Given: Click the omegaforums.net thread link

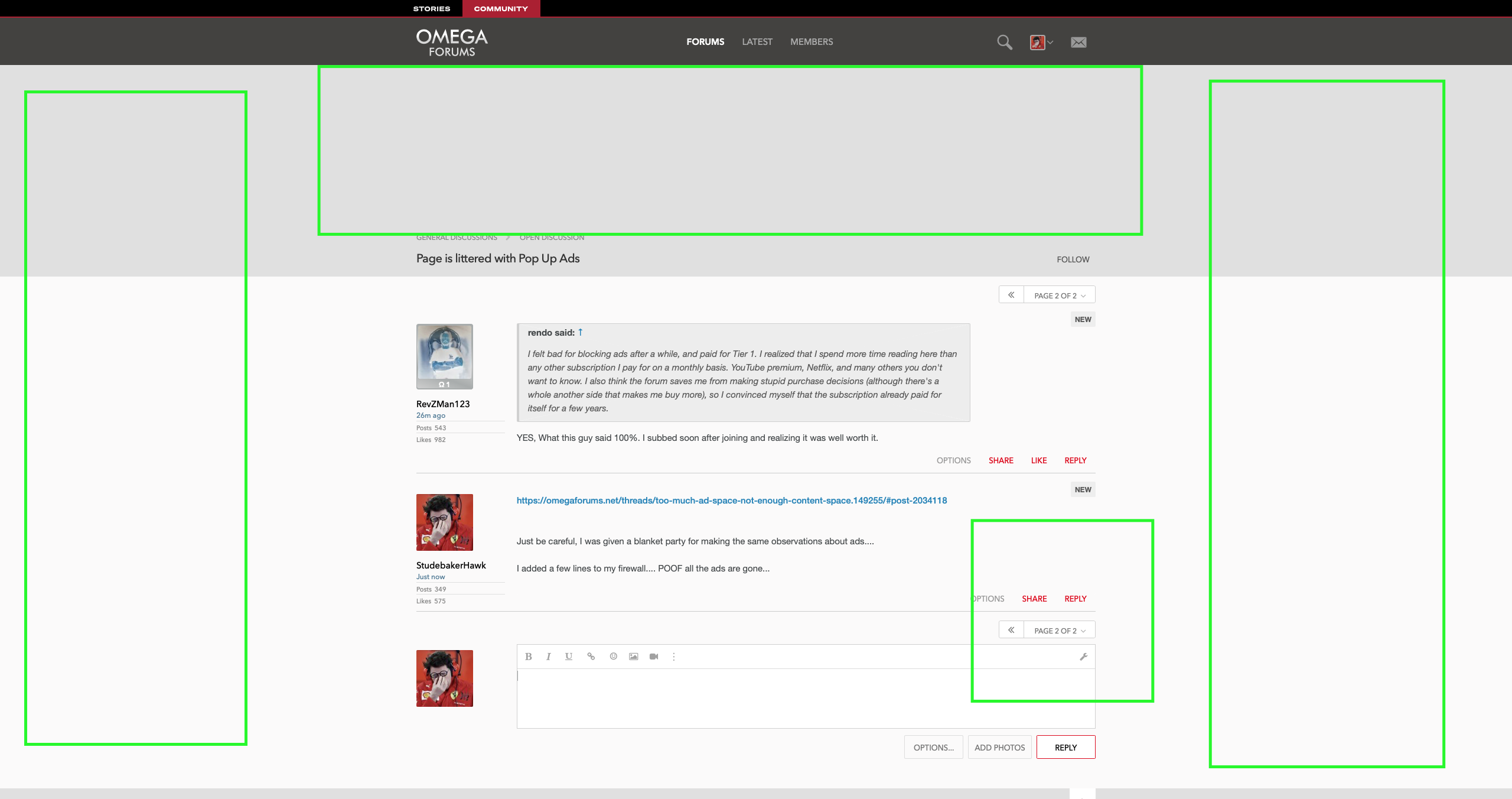Looking at the screenshot, I should point(731,501).
